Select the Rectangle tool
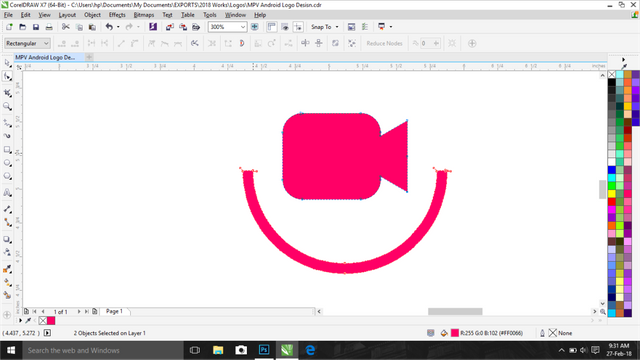Viewport: 640px width, 360px height. [7, 150]
